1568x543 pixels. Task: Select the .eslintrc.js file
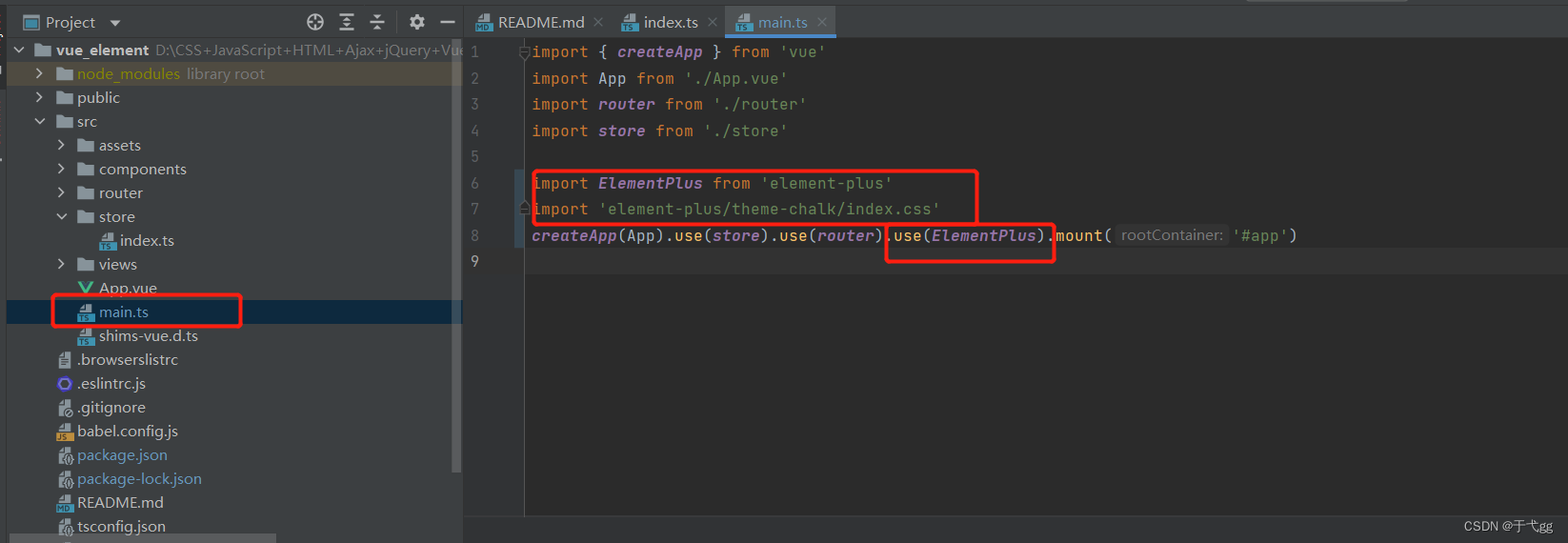pyautogui.click(x=234, y=383)
